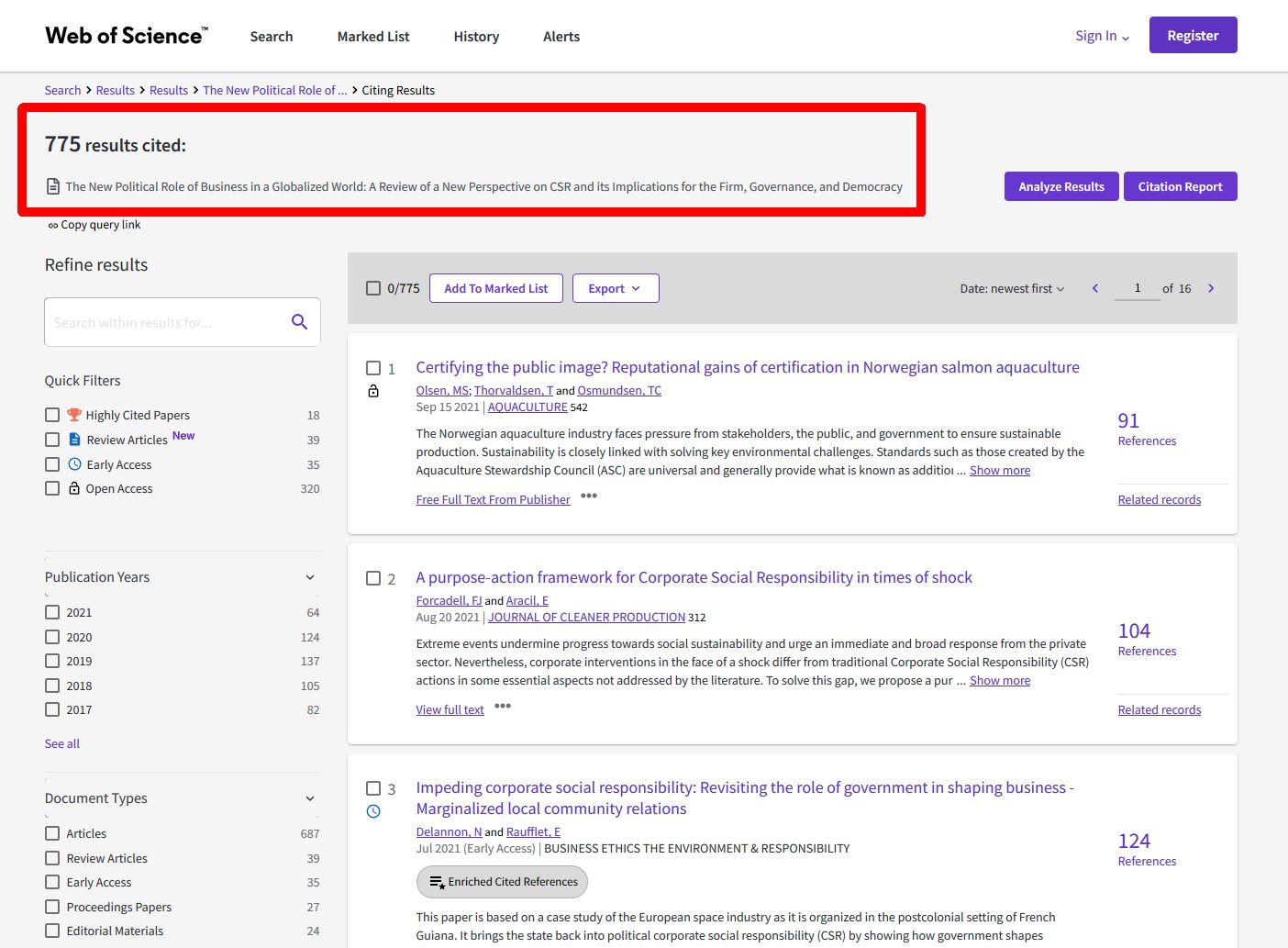Open the Date: newest first sort dropdown
This screenshot has height=948, width=1288.
(1012, 288)
